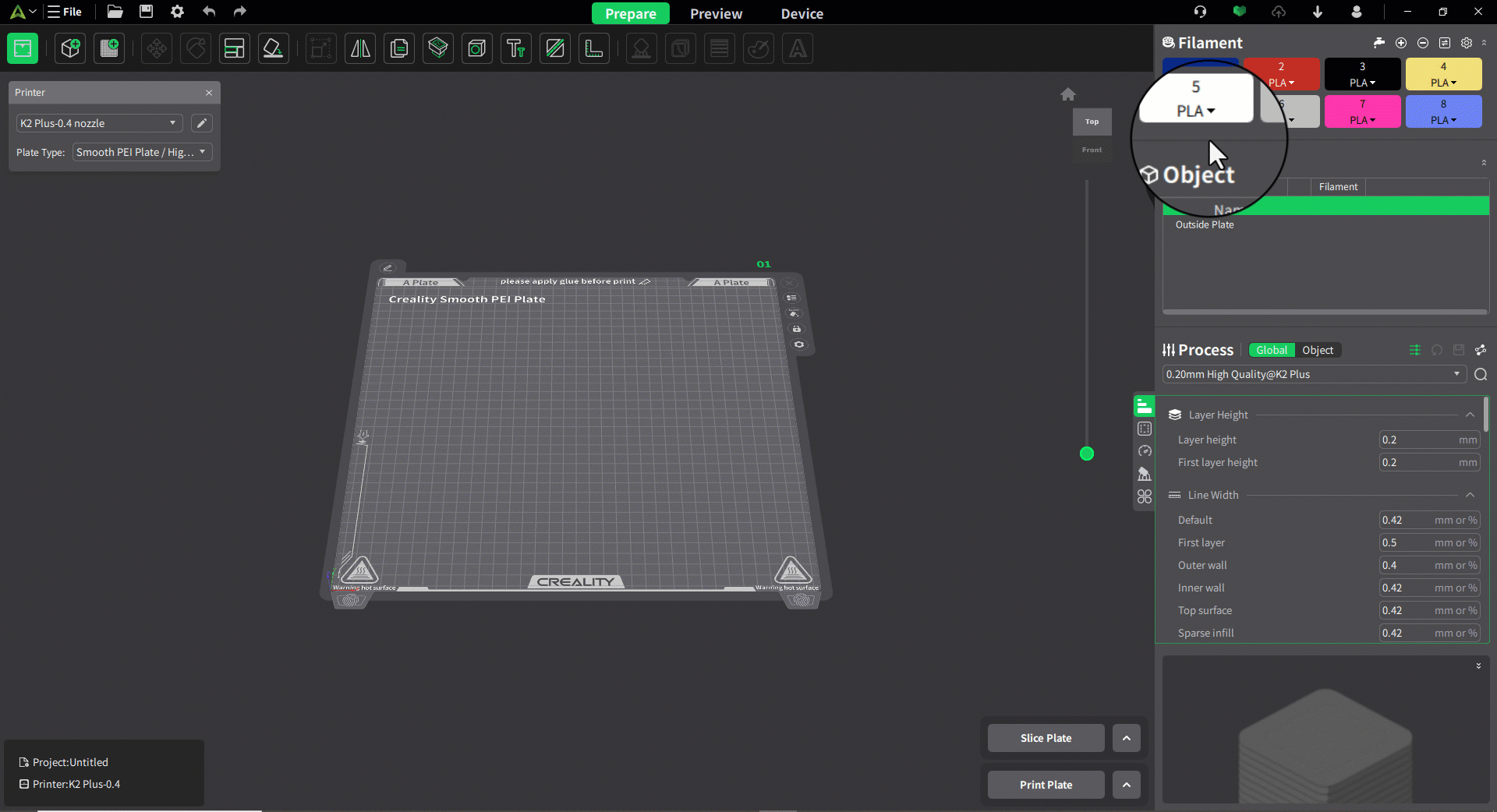Collapse the Filament panel
This screenshot has width=1497, height=812.
(x=1484, y=43)
